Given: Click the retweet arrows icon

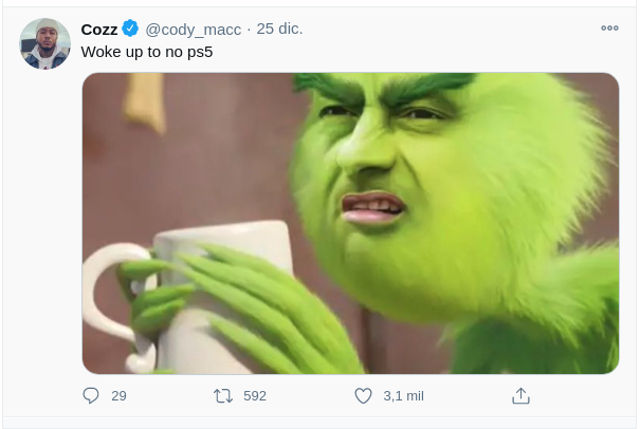Looking at the screenshot, I should (224, 396).
